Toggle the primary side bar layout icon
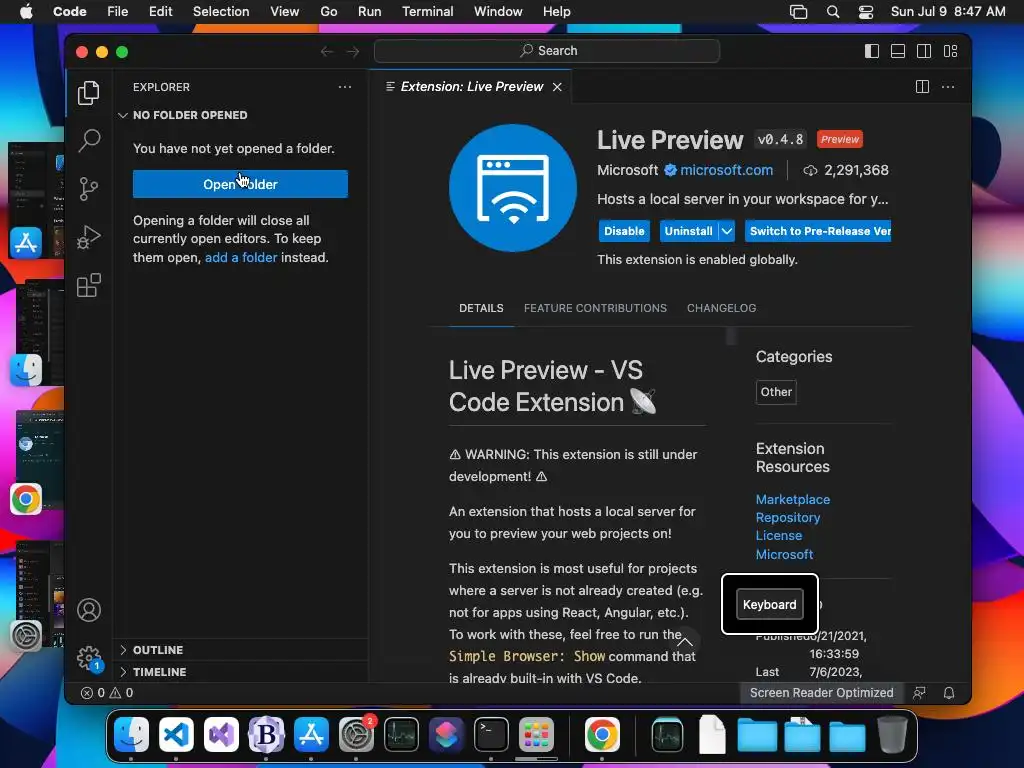 [x=872, y=51]
